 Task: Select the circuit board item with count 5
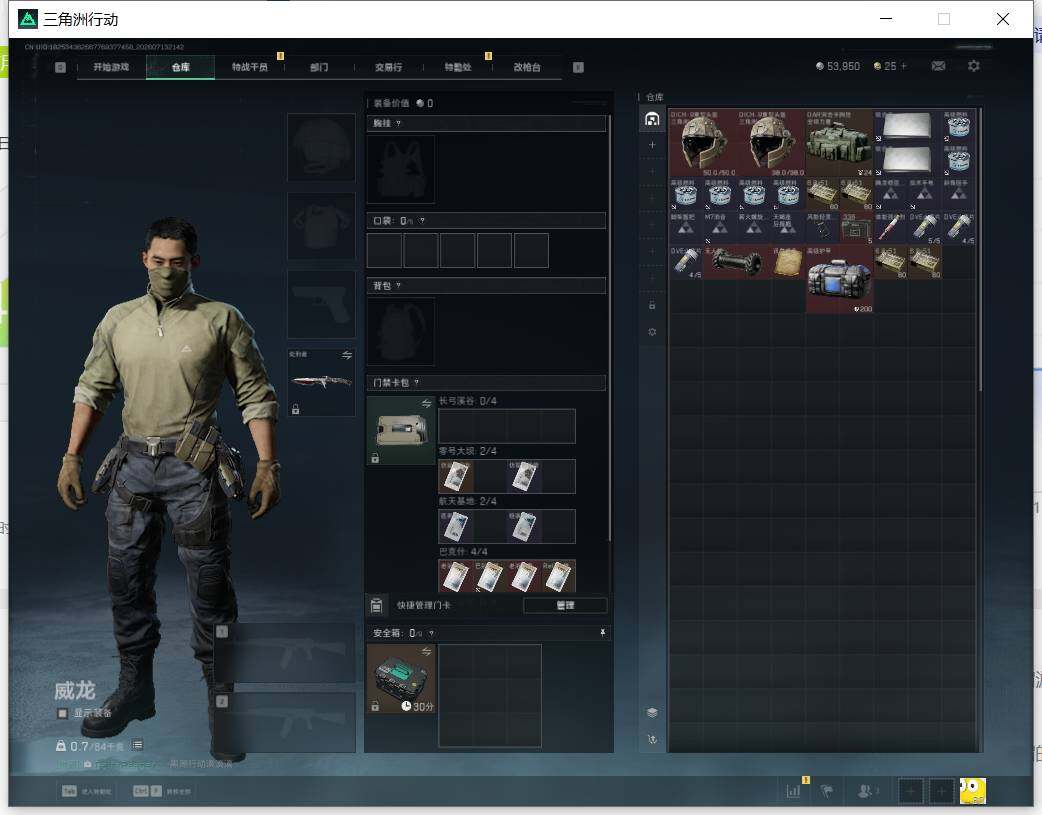[x=857, y=228]
